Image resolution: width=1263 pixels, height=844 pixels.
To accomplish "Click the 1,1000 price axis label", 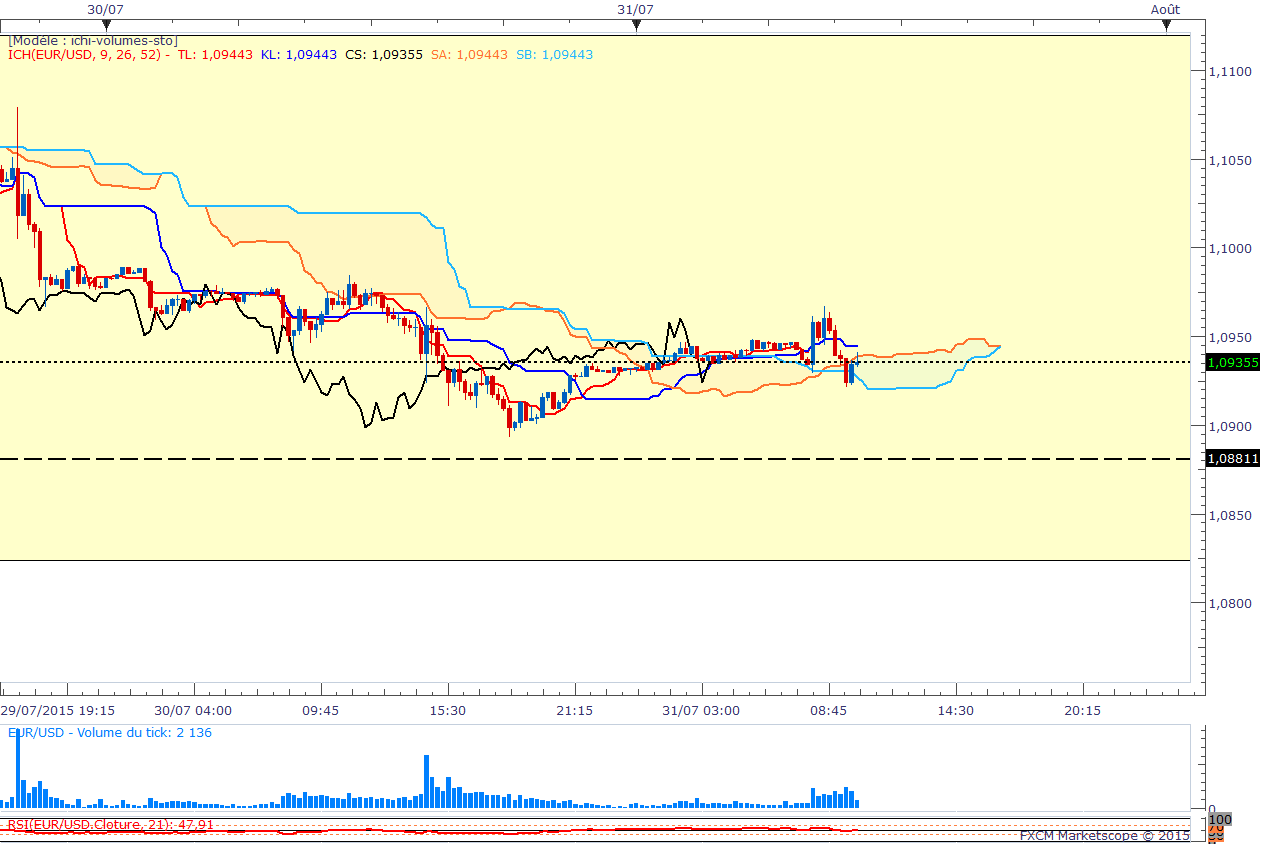I will (x=1228, y=249).
